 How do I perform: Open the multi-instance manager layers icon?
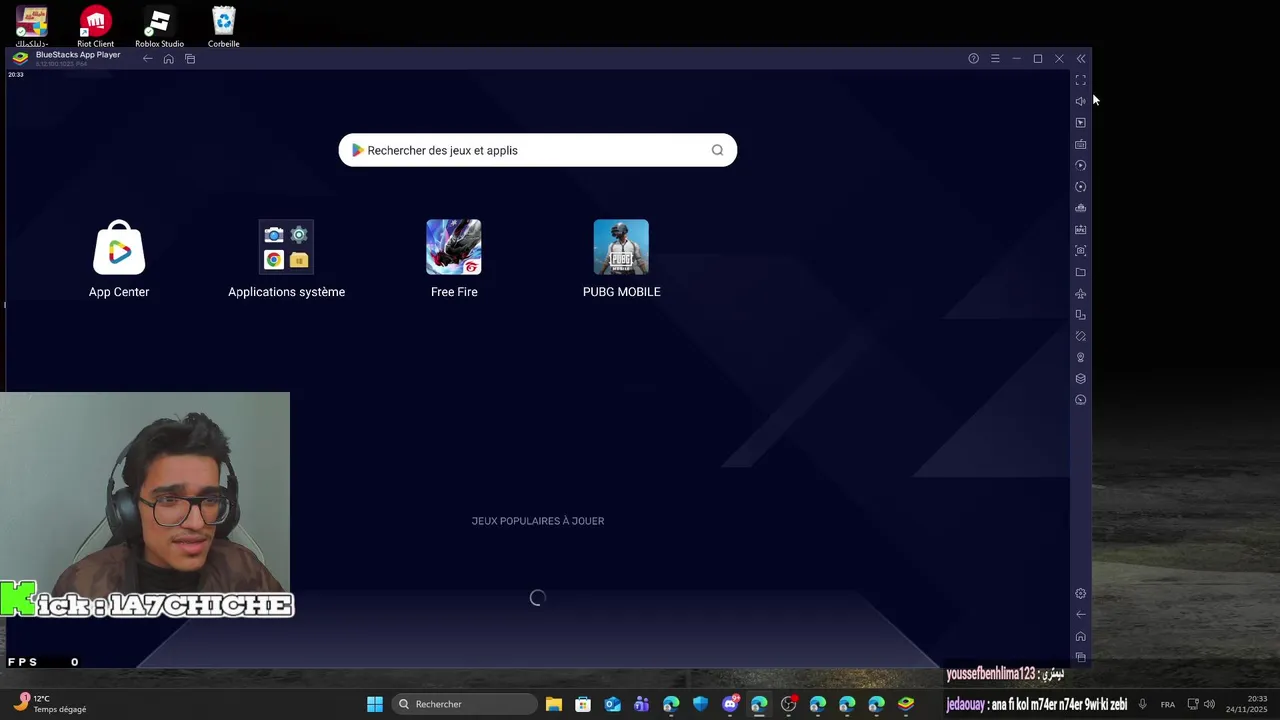tap(1080, 379)
